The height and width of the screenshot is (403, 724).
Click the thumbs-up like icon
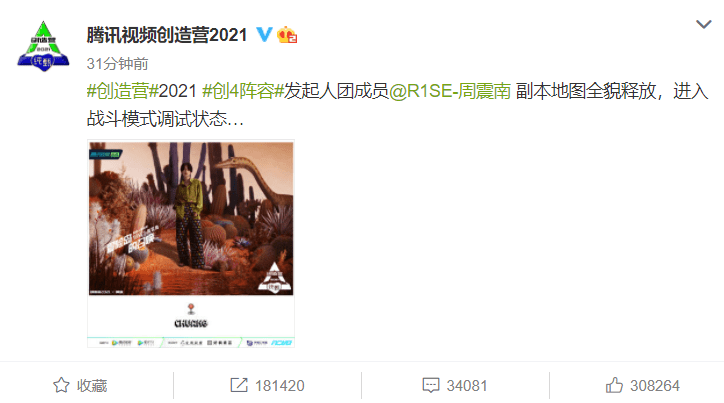[614, 385]
